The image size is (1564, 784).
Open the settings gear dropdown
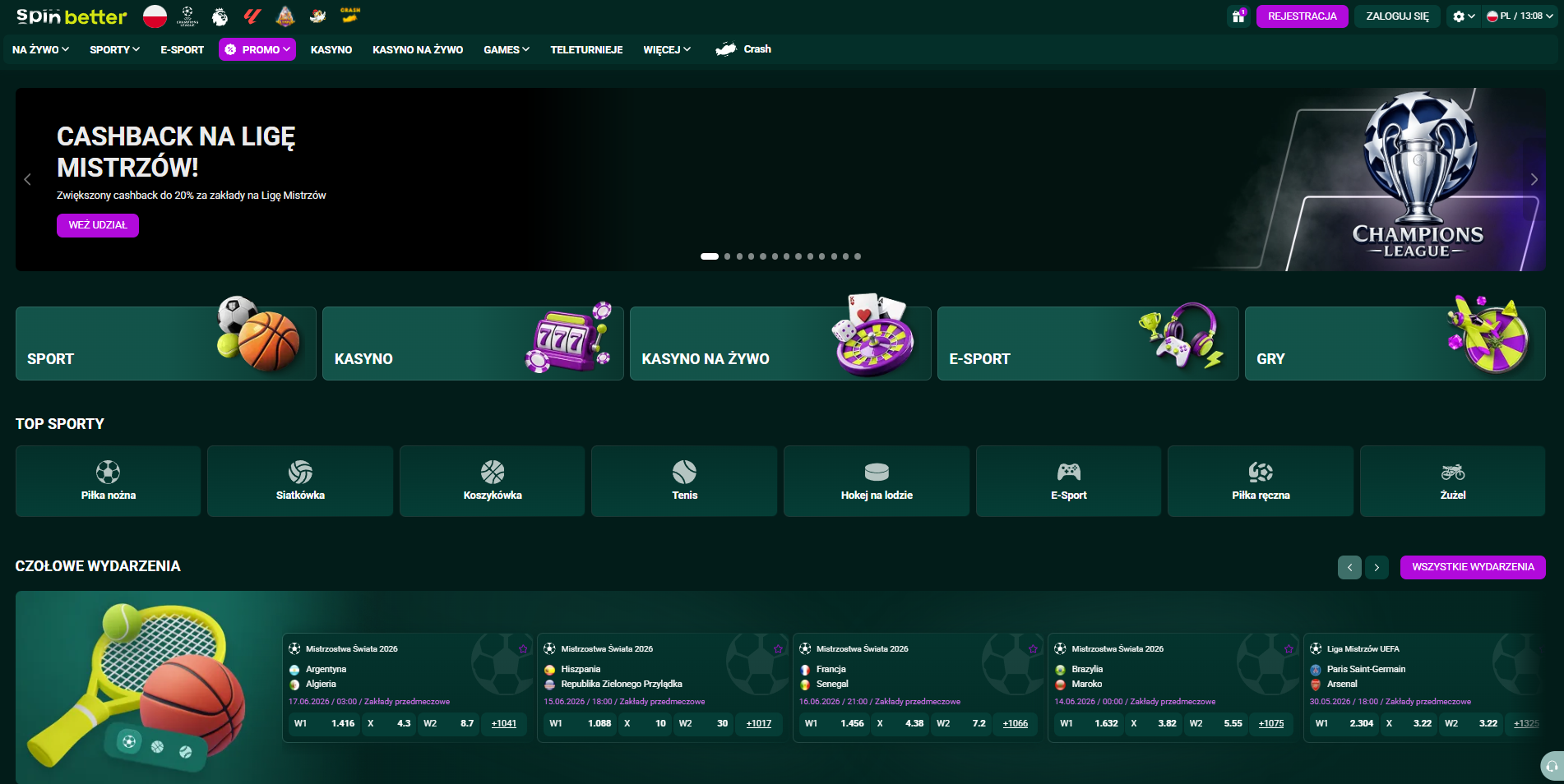1464,16
